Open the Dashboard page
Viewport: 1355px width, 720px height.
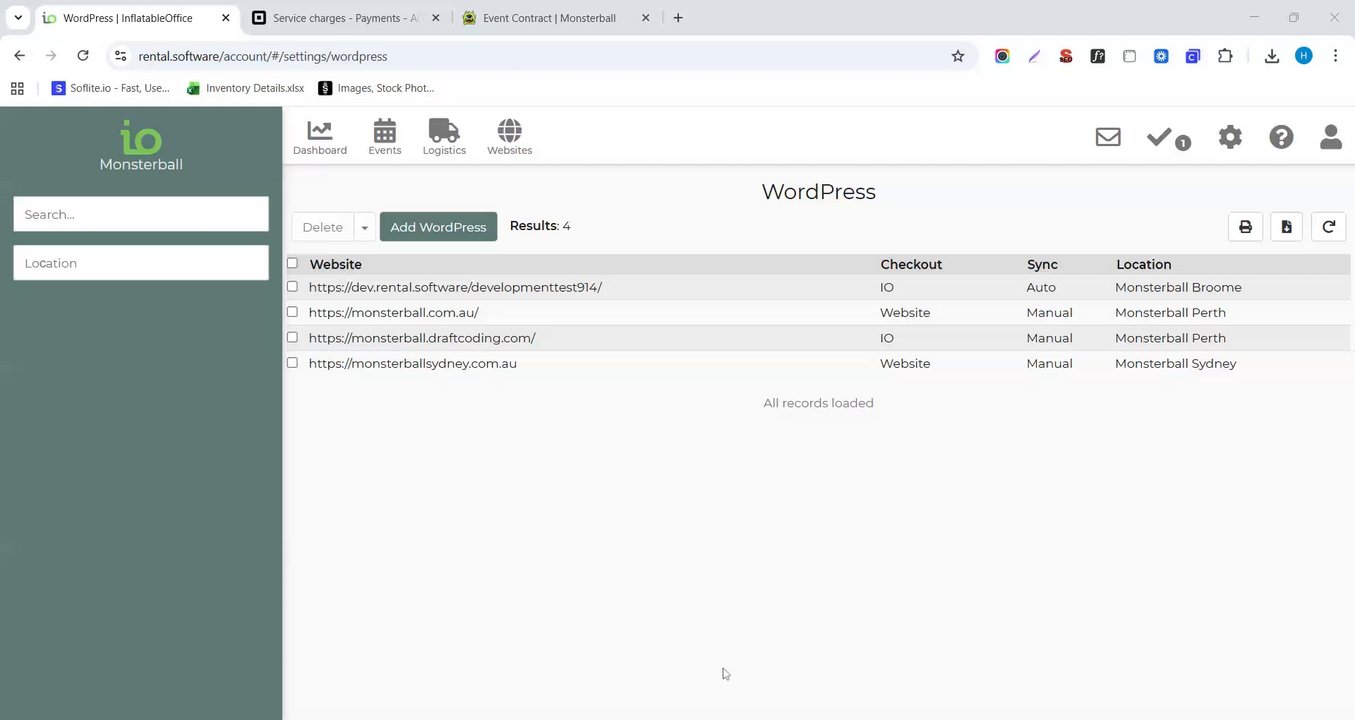coord(320,137)
